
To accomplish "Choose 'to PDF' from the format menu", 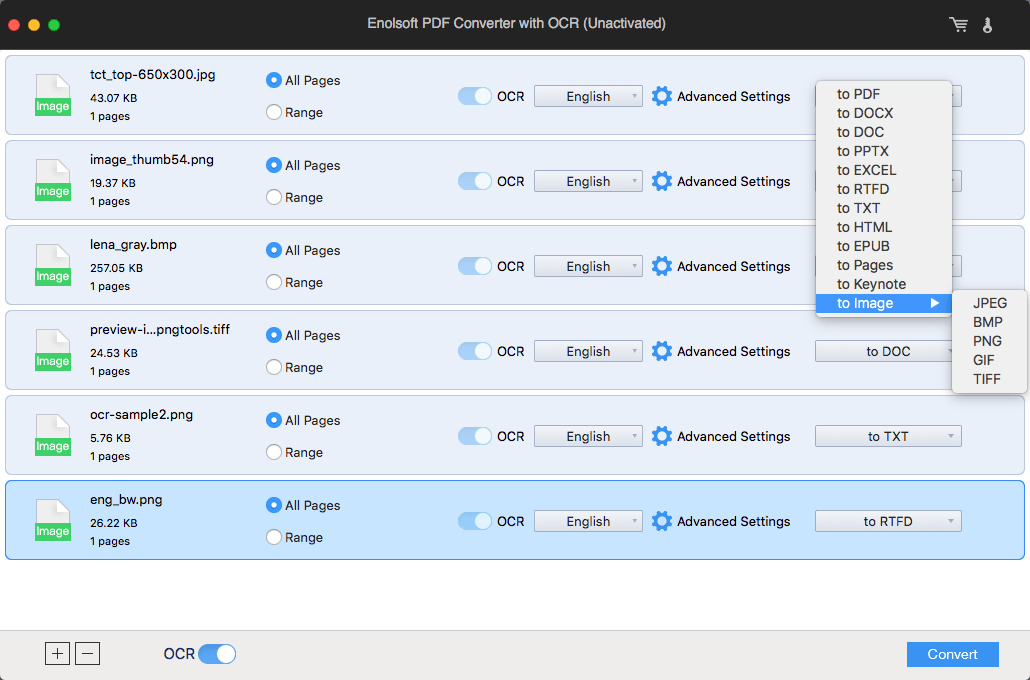I will click(x=884, y=94).
